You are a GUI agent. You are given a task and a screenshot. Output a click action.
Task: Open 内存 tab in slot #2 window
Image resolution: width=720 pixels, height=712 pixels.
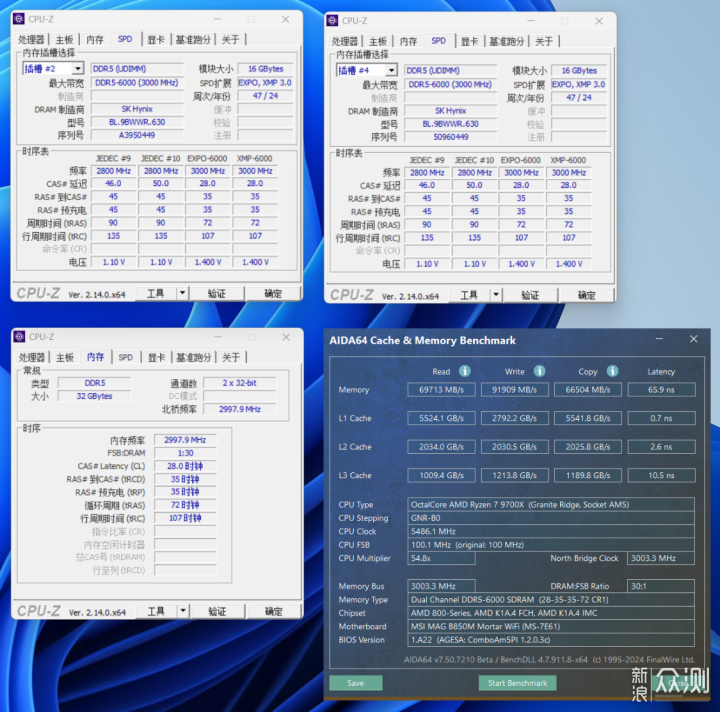click(95, 40)
